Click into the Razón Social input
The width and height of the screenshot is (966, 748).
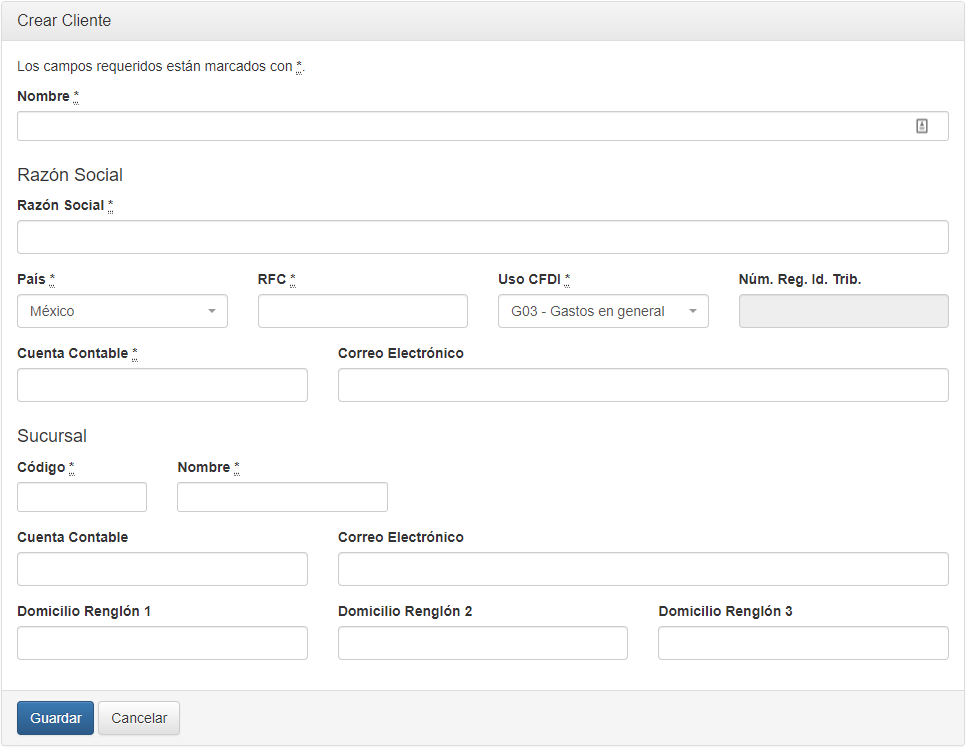click(482, 237)
